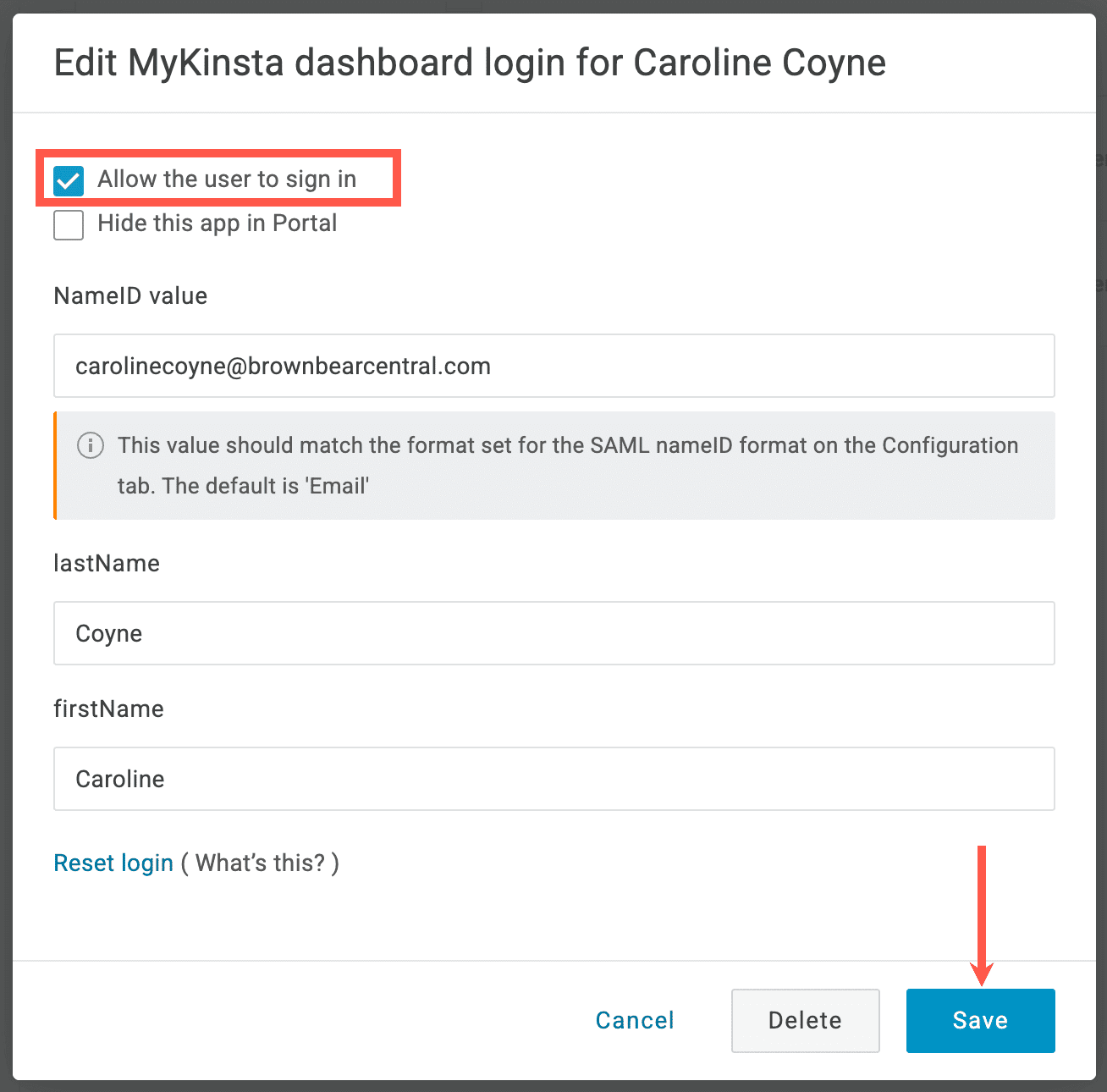Click the NameID value label

(x=129, y=295)
